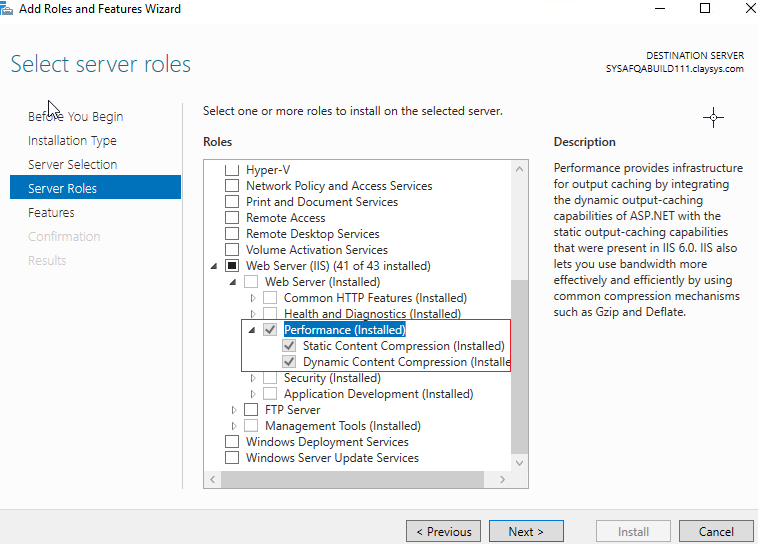
Task: Select Performance (Installed) tree row
Action: [345, 330]
